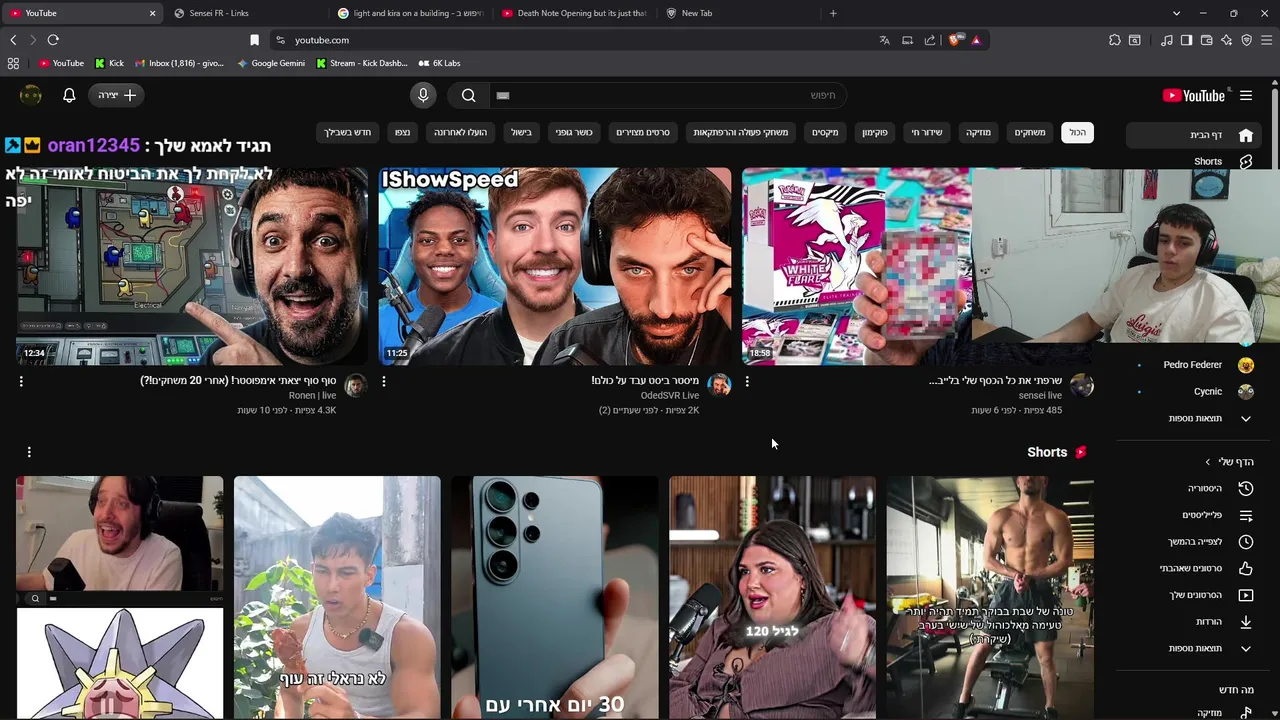
Task: Select the 'מיקסים' filter chip
Action: coord(825,132)
